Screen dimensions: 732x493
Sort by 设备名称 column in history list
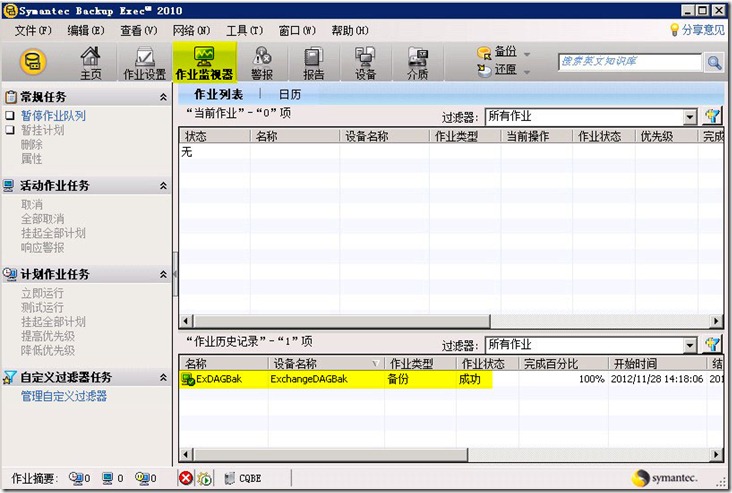click(326, 363)
